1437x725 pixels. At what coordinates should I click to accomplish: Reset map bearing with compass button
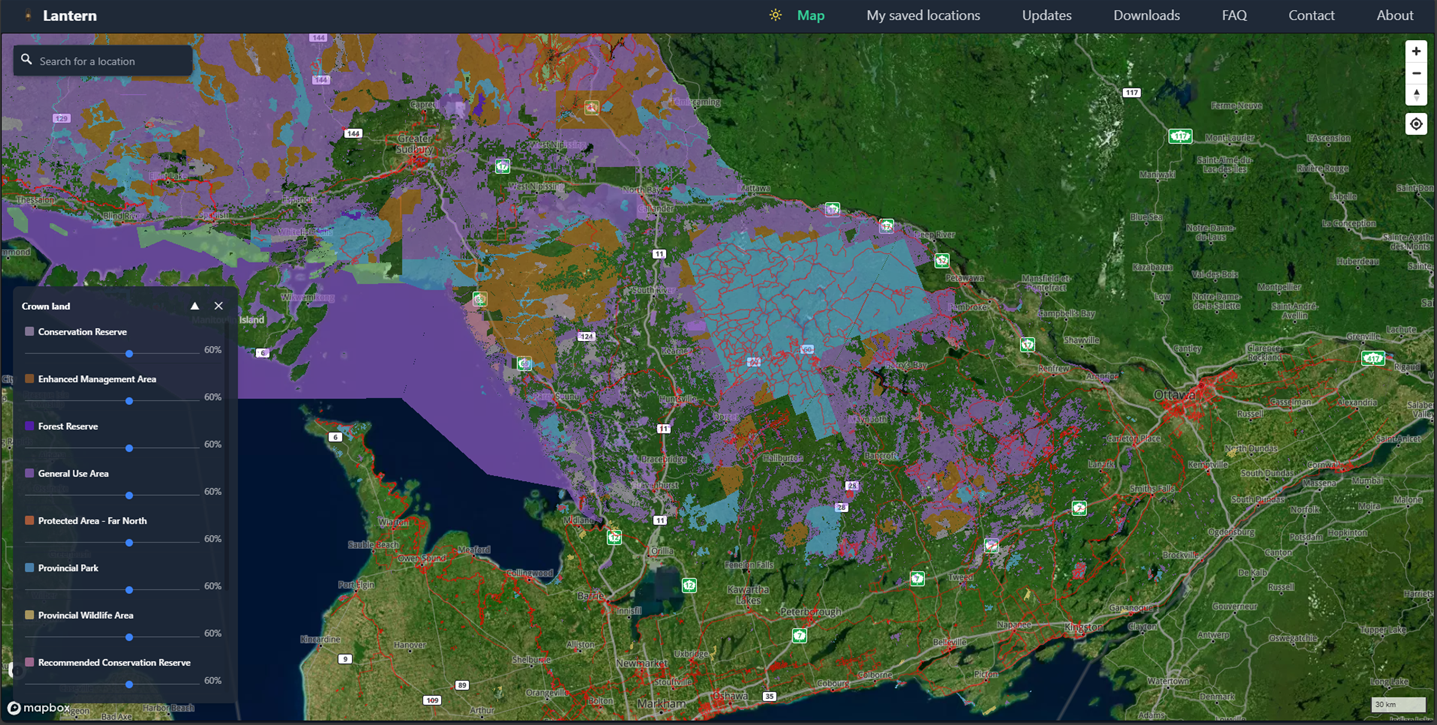pos(1415,95)
